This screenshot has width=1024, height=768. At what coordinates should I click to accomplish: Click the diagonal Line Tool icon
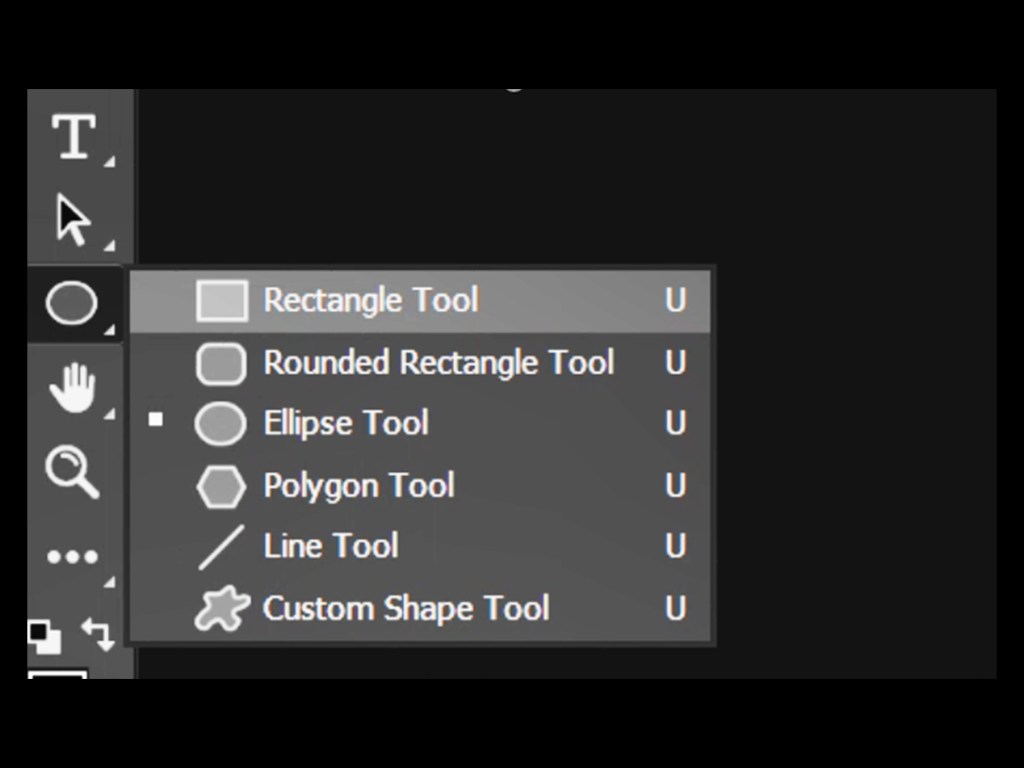tap(220, 548)
